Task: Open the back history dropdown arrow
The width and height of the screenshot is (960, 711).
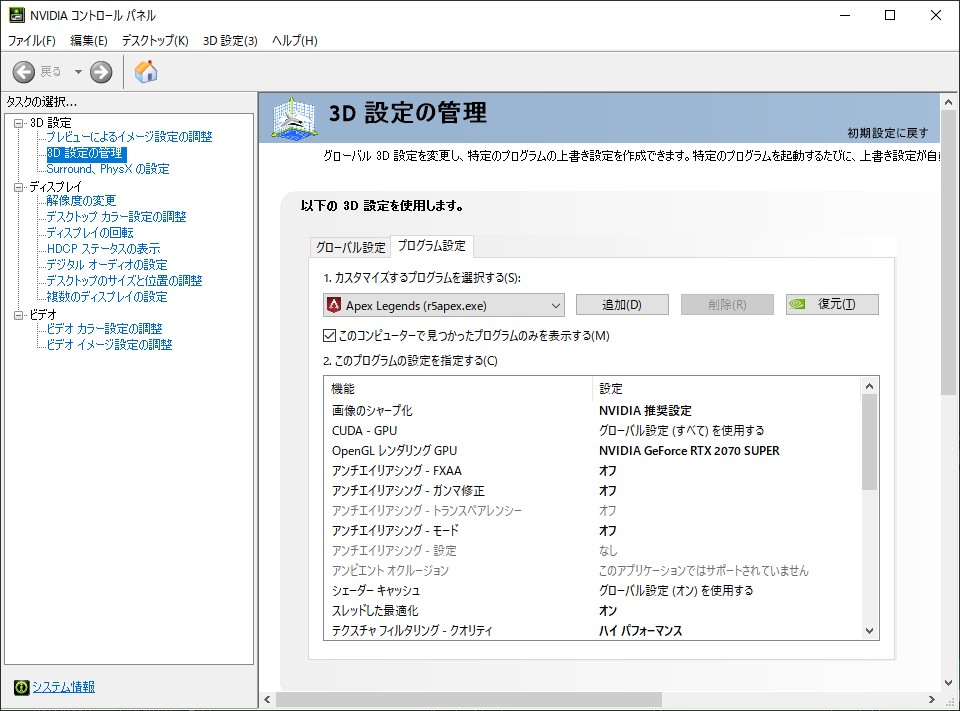Action: point(78,72)
